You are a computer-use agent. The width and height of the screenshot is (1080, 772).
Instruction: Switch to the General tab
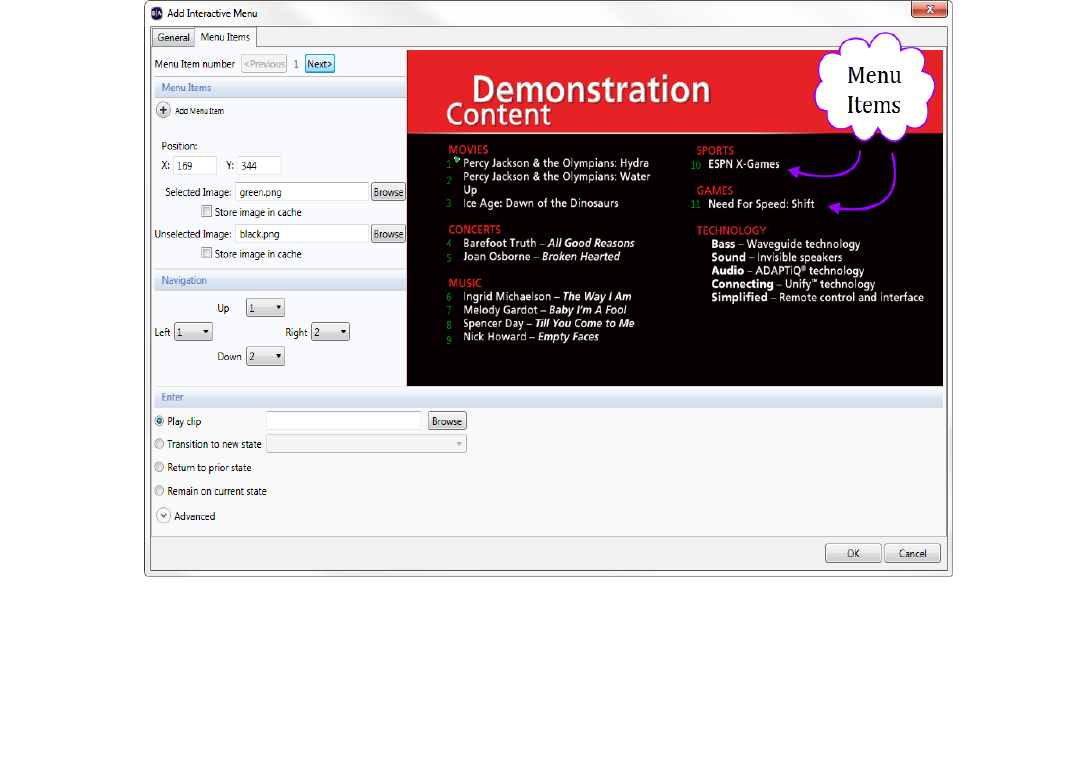(173, 37)
